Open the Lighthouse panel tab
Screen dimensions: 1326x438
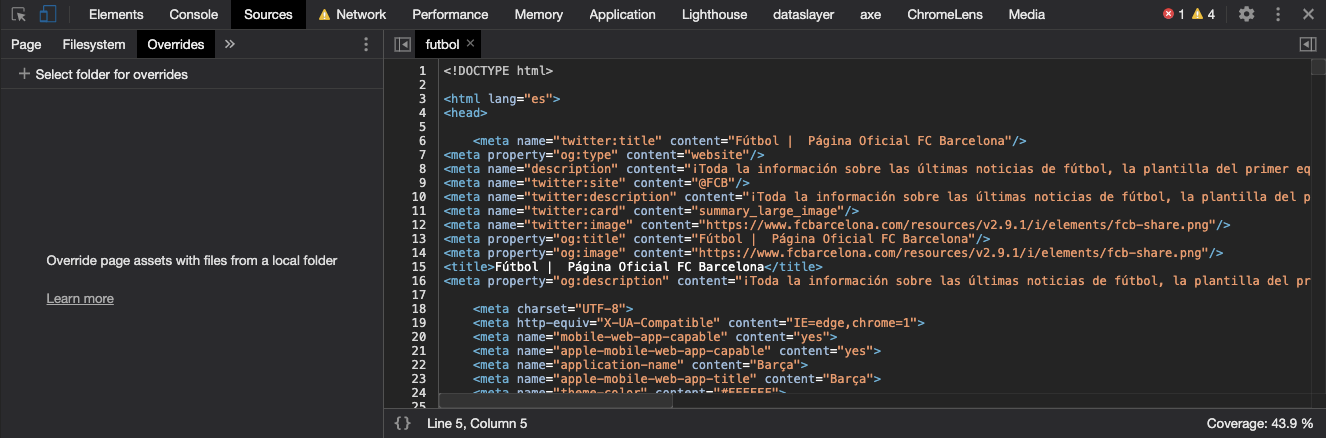point(714,14)
